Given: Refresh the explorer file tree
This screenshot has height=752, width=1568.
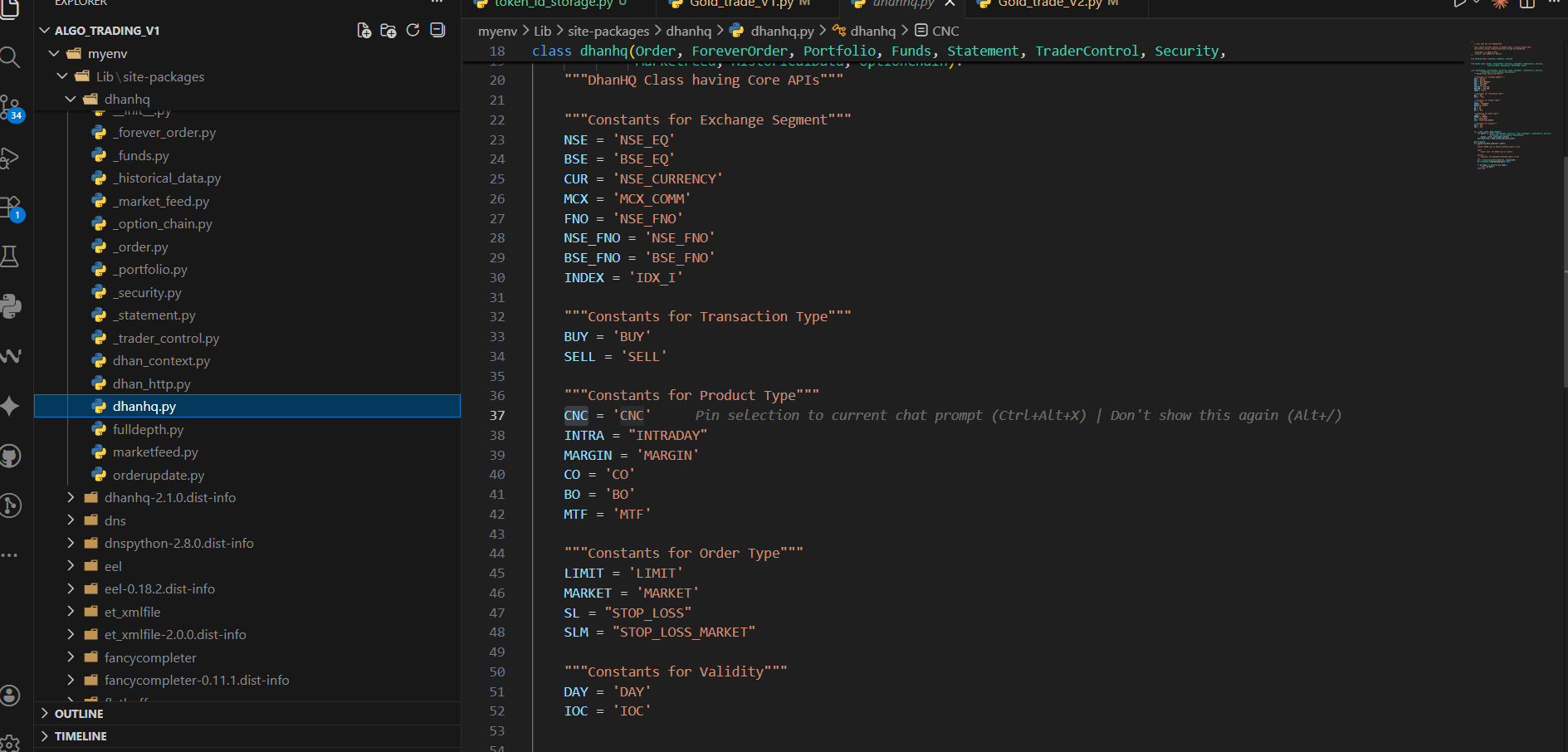Looking at the screenshot, I should point(413,31).
